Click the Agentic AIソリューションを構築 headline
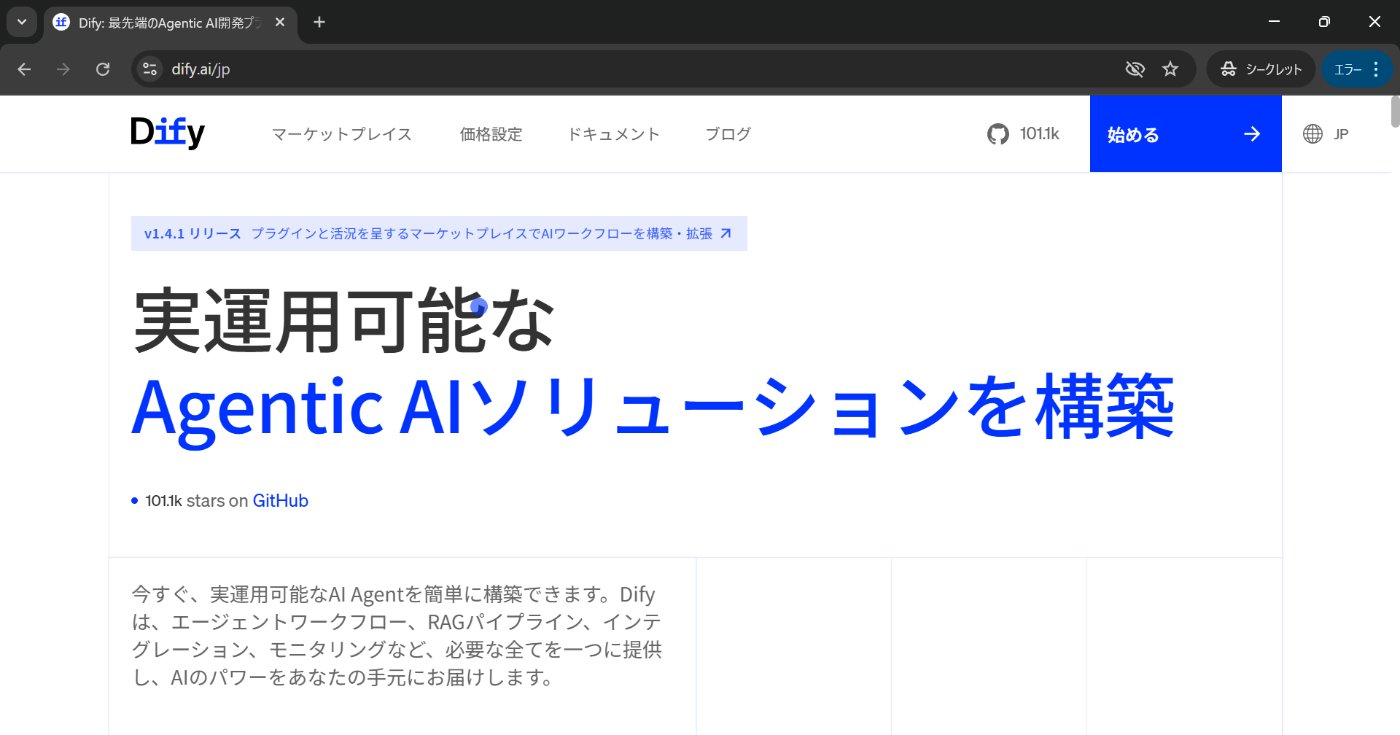Screen dimensions: 1400x735 point(653,406)
